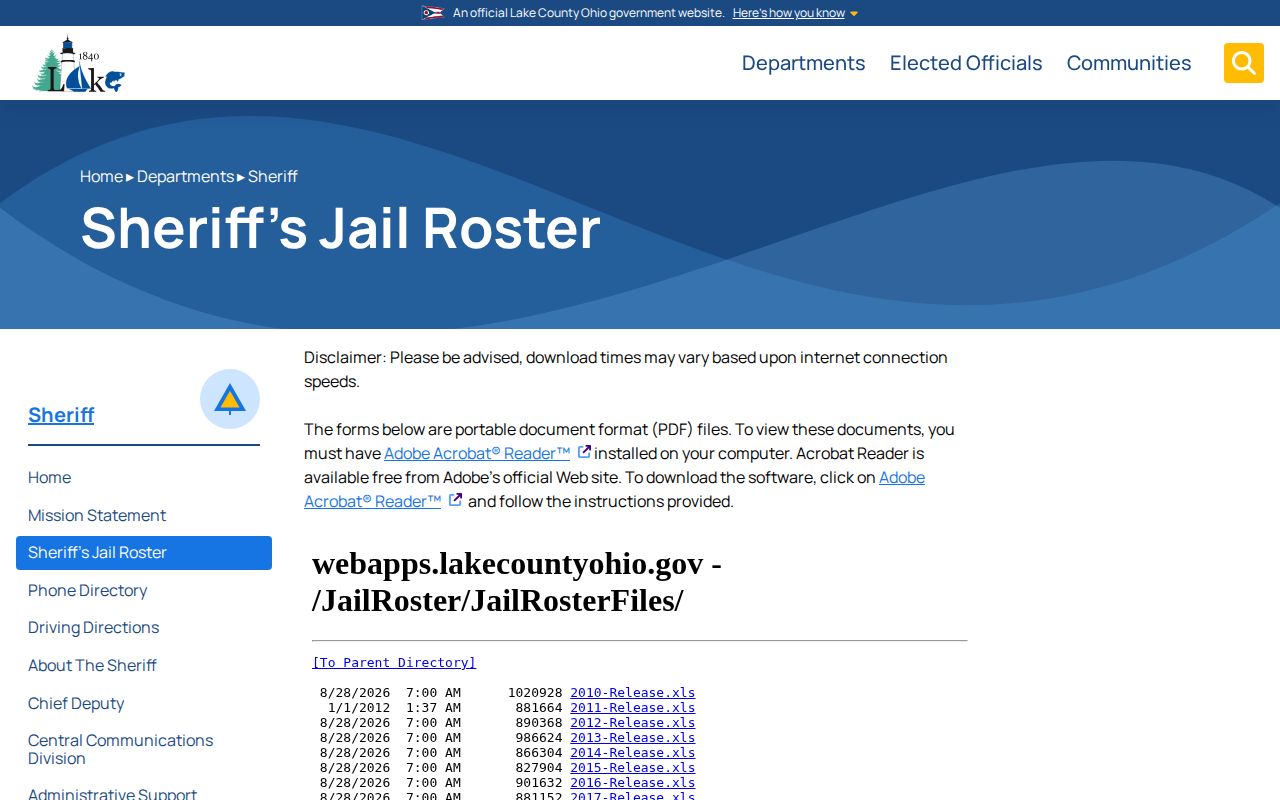Screen dimensions: 1280x800
Task: Download 2013-Release.xls file
Action: click(632, 738)
